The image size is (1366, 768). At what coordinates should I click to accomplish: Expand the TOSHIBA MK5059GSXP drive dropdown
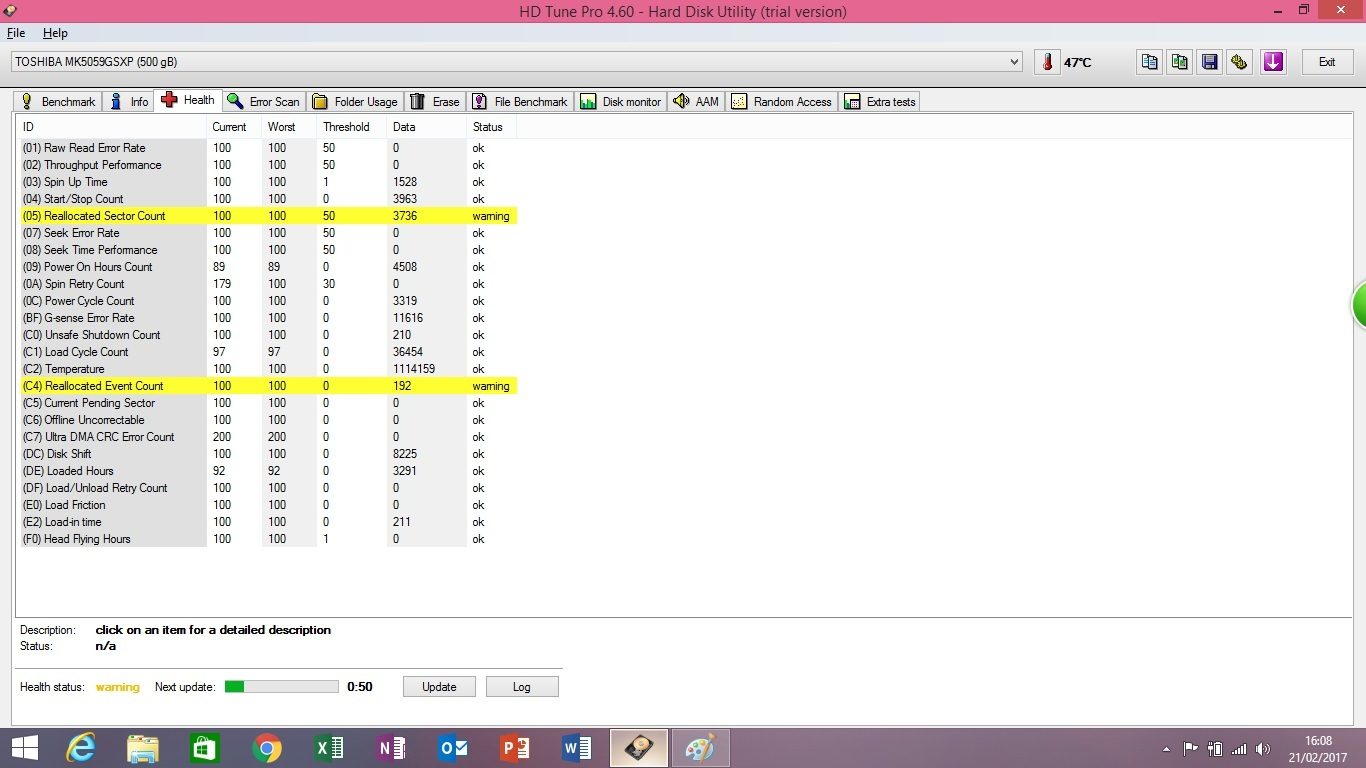pyautogui.click(x=1016, y=62)
